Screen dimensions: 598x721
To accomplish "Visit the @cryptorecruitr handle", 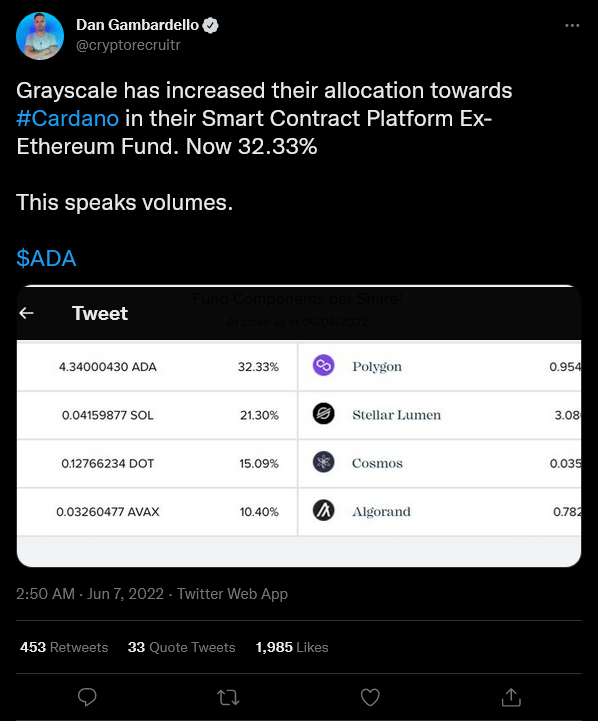I will click(128, 45).
